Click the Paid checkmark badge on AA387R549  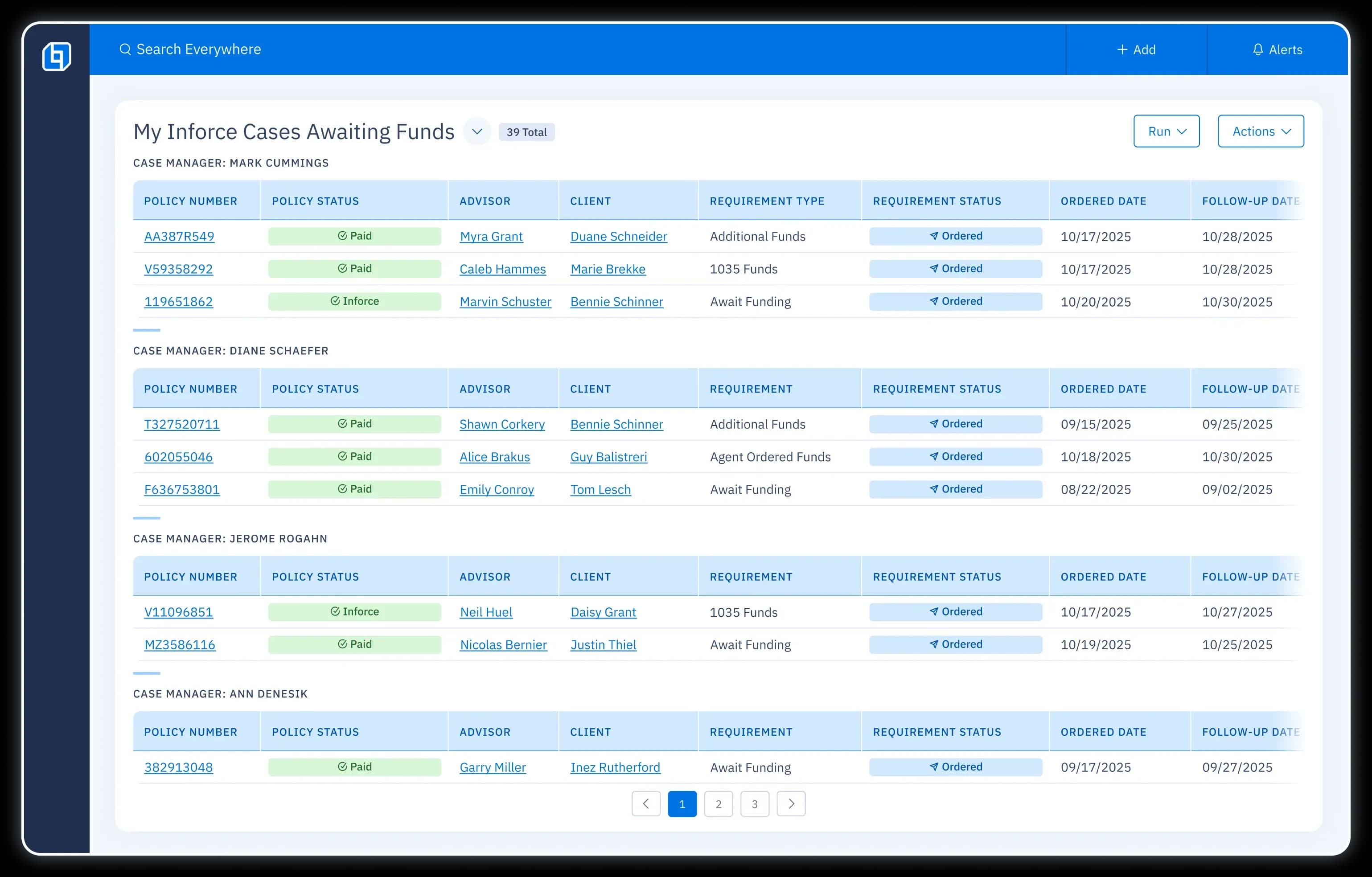(354, 236)
